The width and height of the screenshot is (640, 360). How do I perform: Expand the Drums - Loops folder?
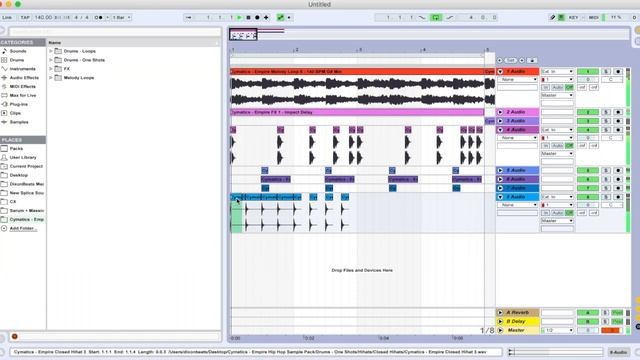pyautogui.click(x=51, y=51)
